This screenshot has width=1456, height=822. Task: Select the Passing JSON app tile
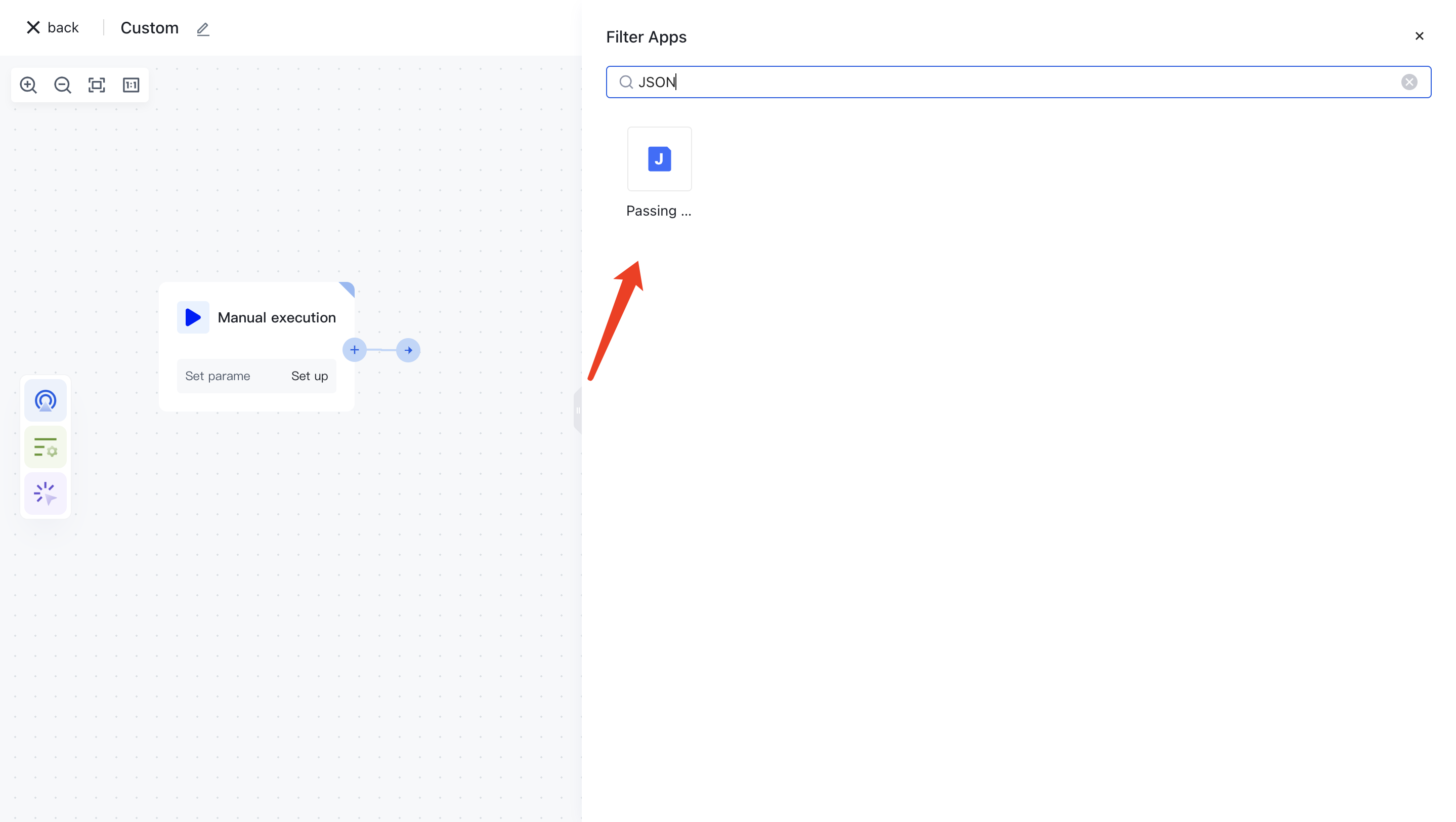click(x=659, y=159)
